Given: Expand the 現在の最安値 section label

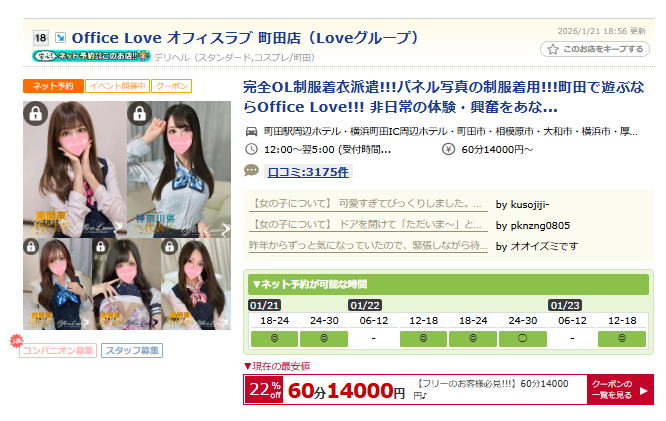Looking at the screenshot, I should (x=277, y=366).
